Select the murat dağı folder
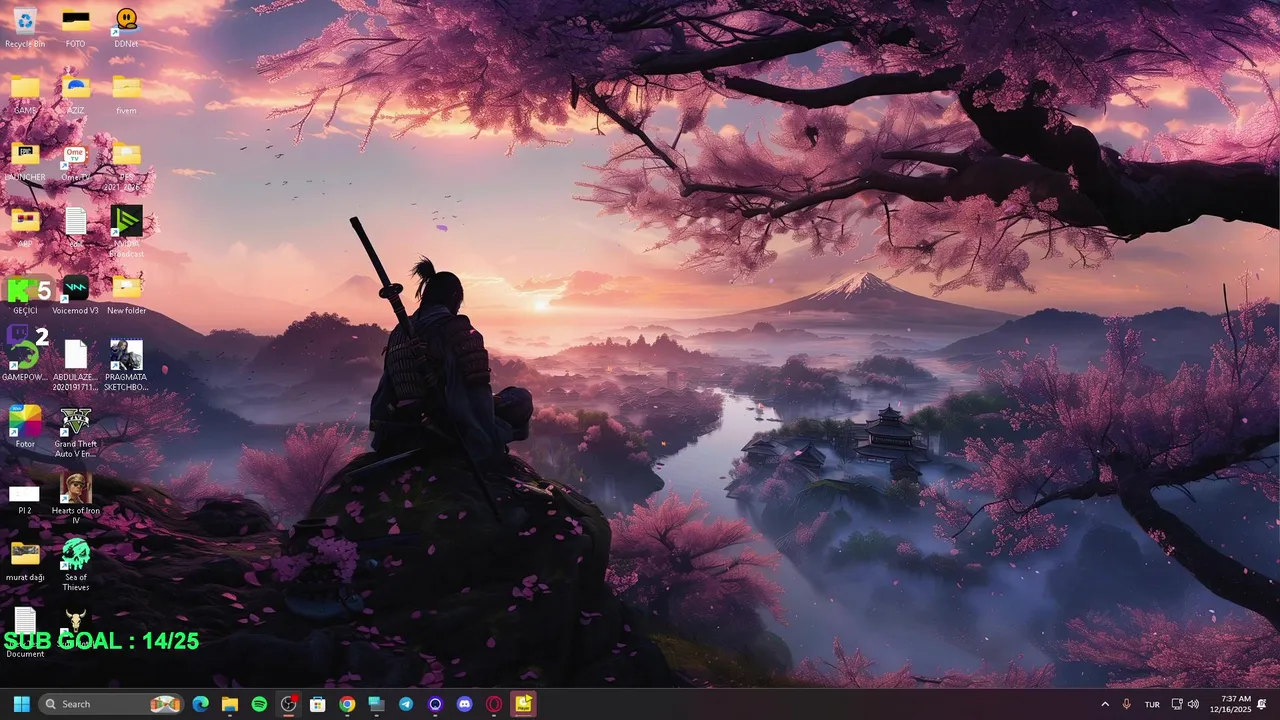Image resolution: width=1280 pixels, height=720 pixels. (25, 560)
